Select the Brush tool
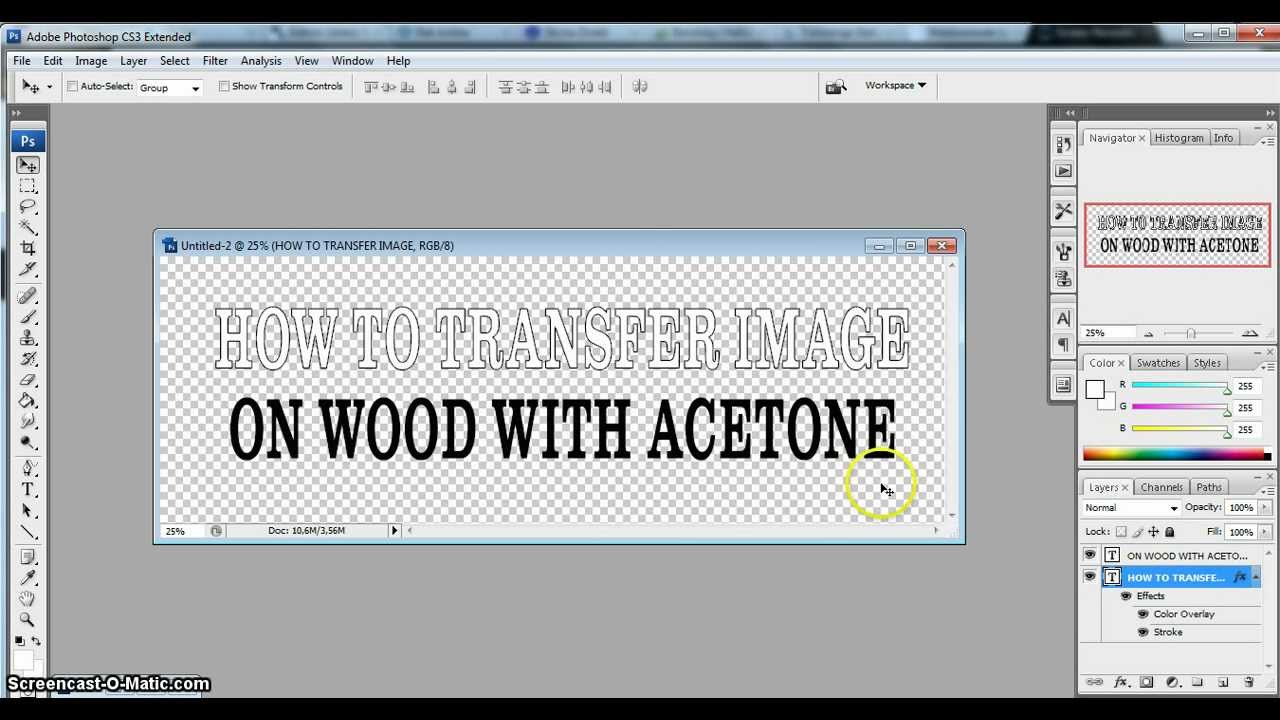Viewport: 1280px width, 720px height. click(x=28, y=317)
